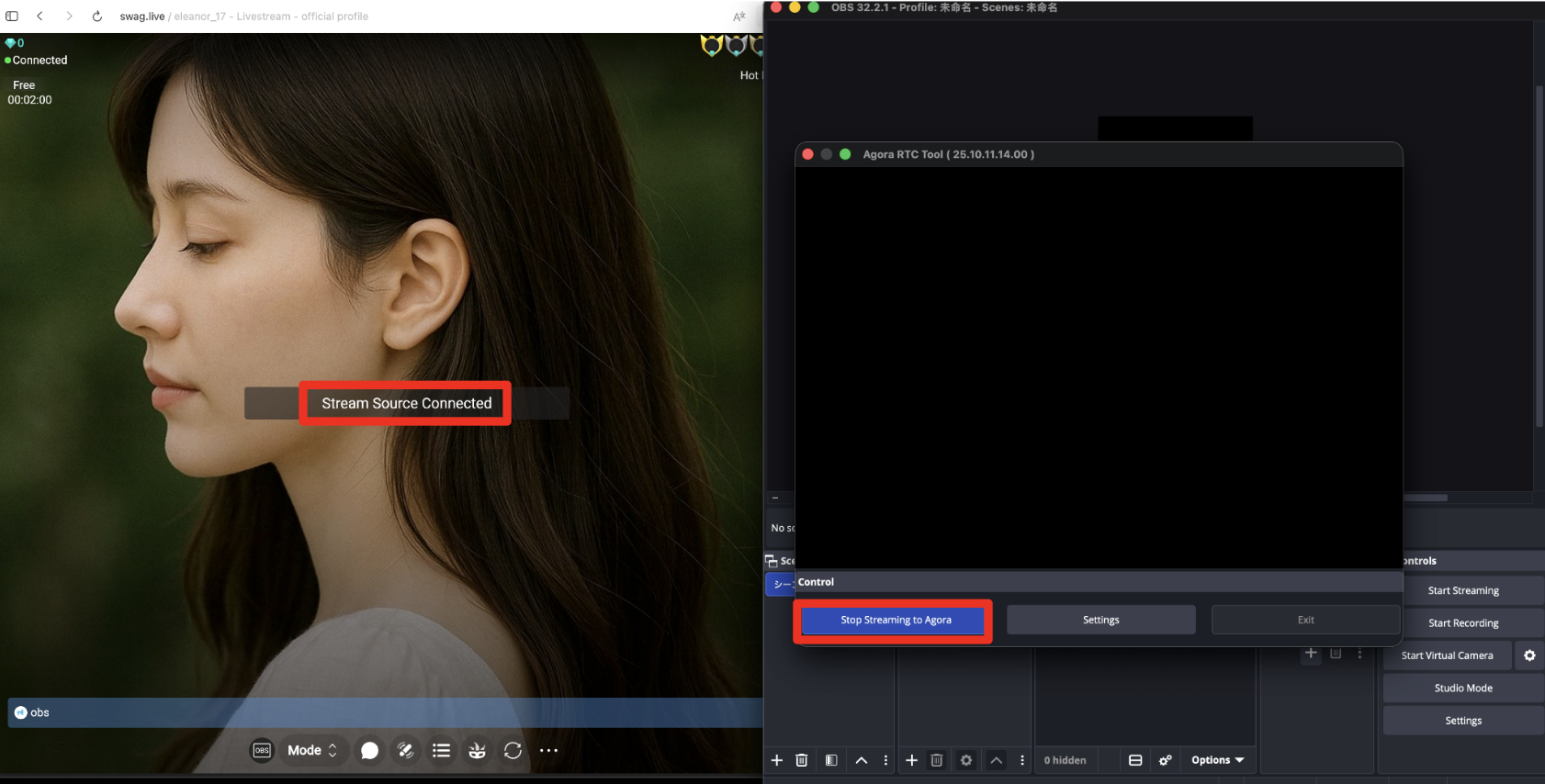Move source up with the arrow icon

click(x=997, y=760)
